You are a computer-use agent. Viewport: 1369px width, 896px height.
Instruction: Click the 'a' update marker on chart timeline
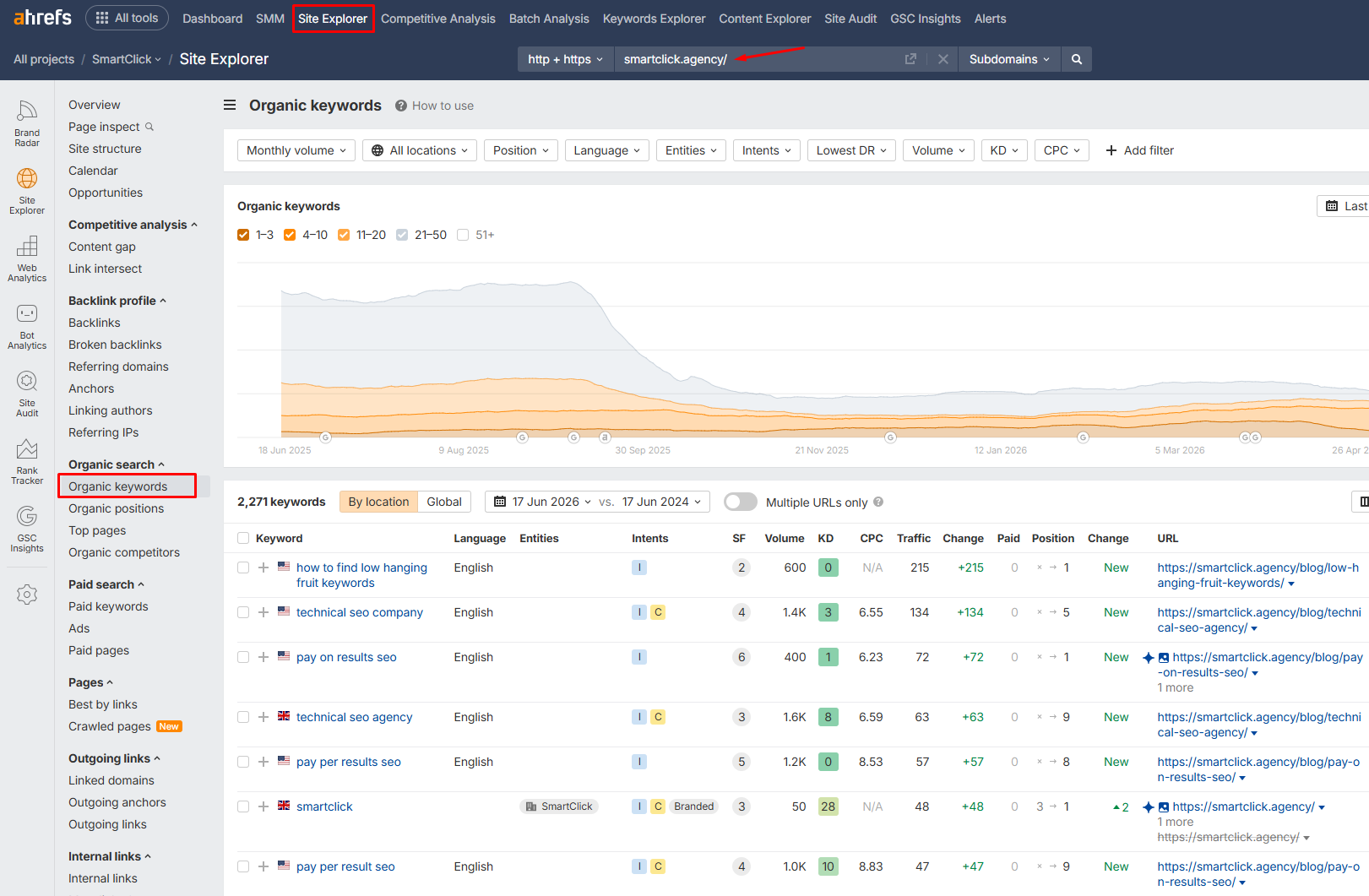pyautogui.click(x=605, y=437)
